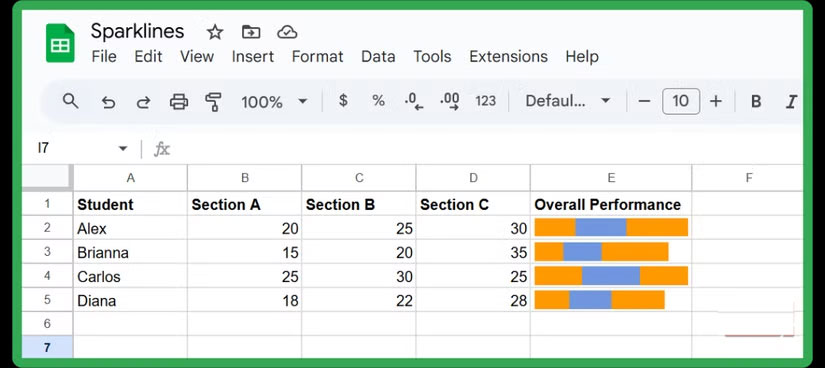Open the zoom 100% dropdown

(x=274, y=101)
